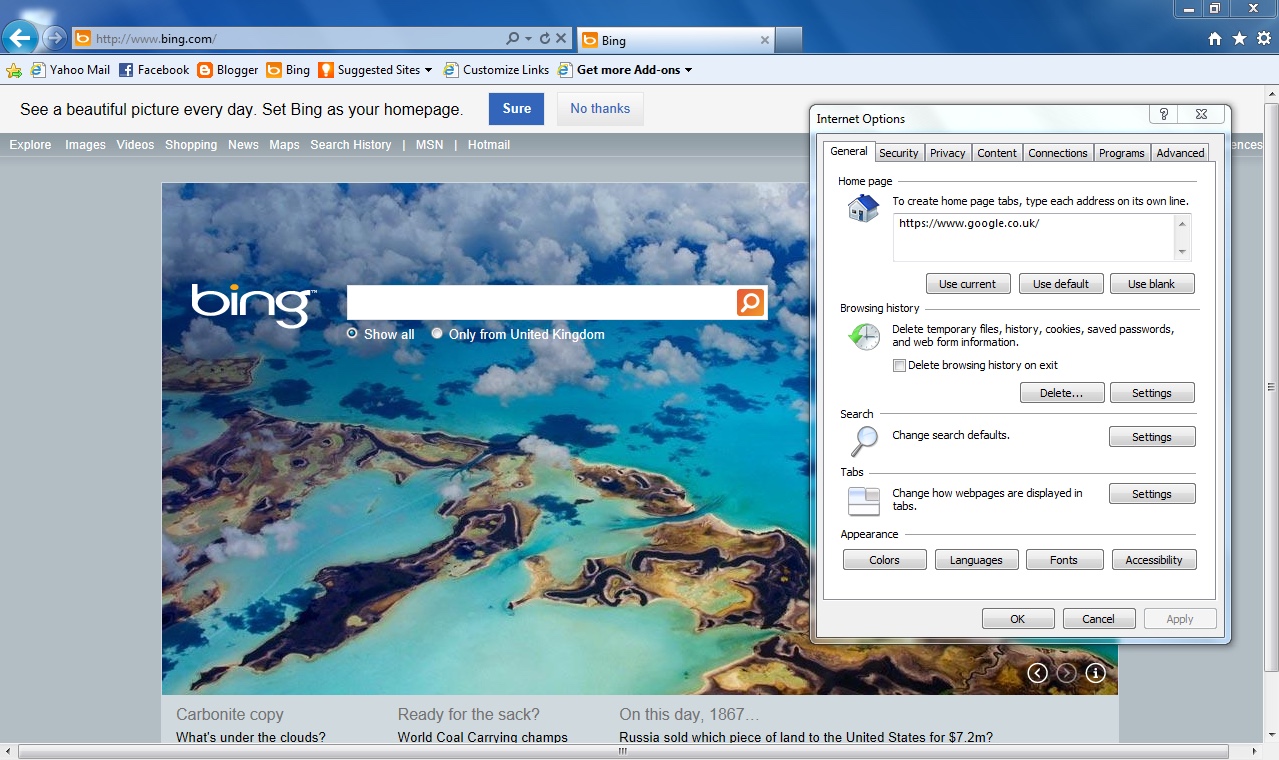Open World Coal Carrying champs link
The width and height of the screenshot is (1279, 760).
click(483, 738)
